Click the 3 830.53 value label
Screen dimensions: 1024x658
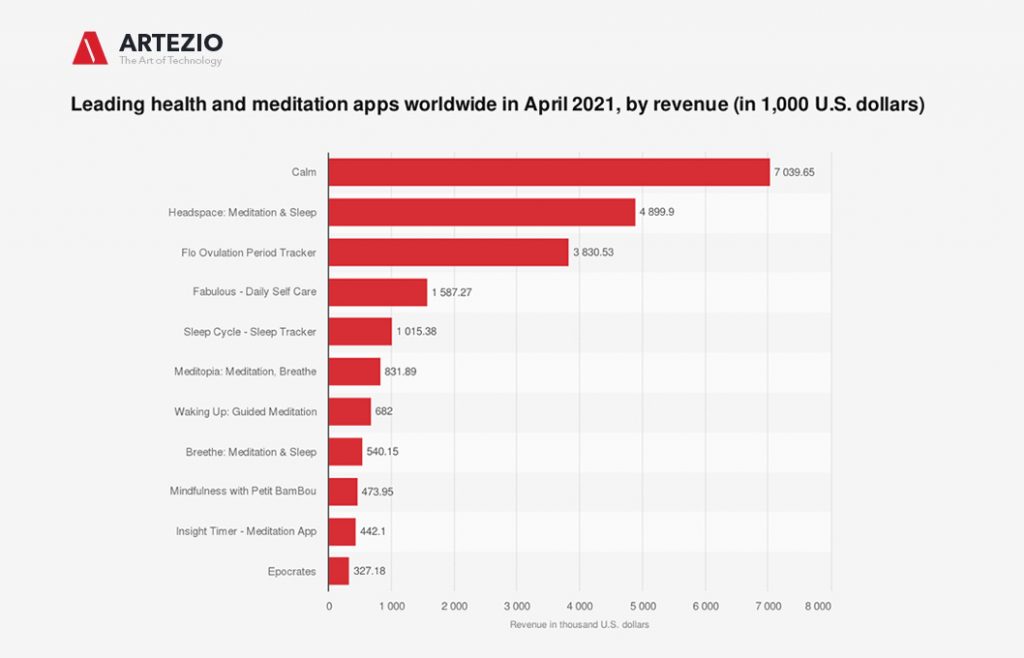tap(593, 252)
